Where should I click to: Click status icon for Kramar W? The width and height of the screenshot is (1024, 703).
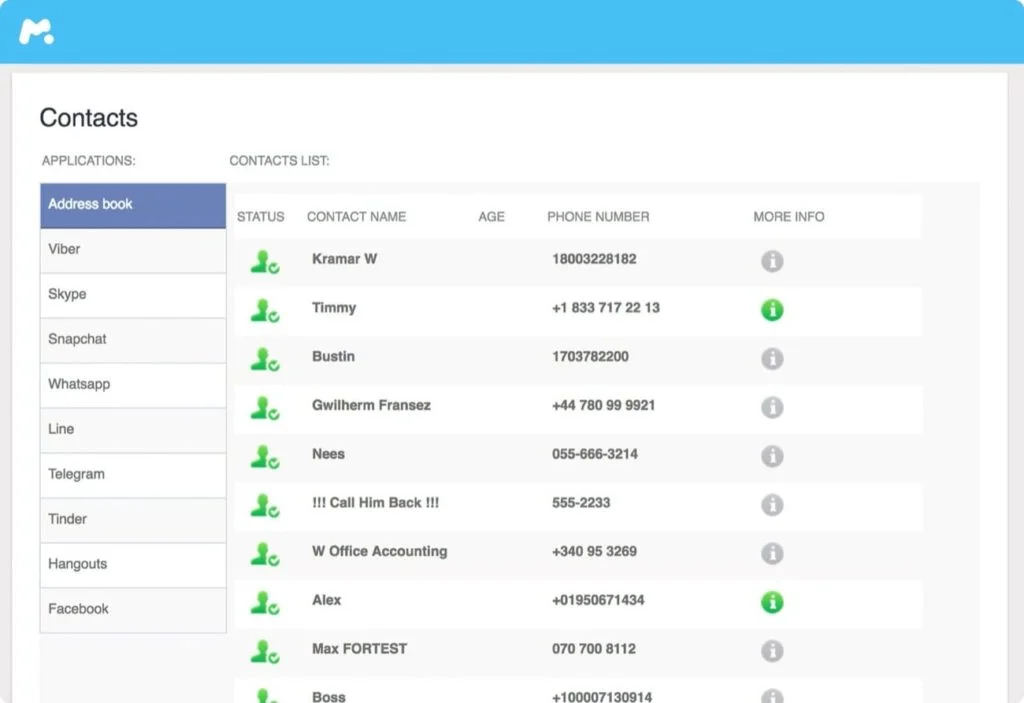(264, 261)
